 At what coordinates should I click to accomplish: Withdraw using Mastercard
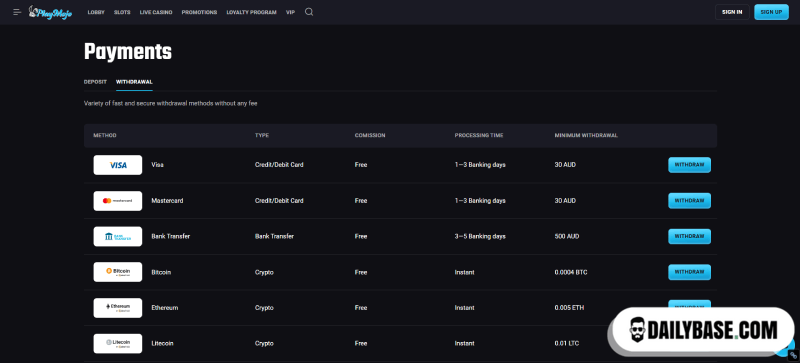[x=689, y=201]
